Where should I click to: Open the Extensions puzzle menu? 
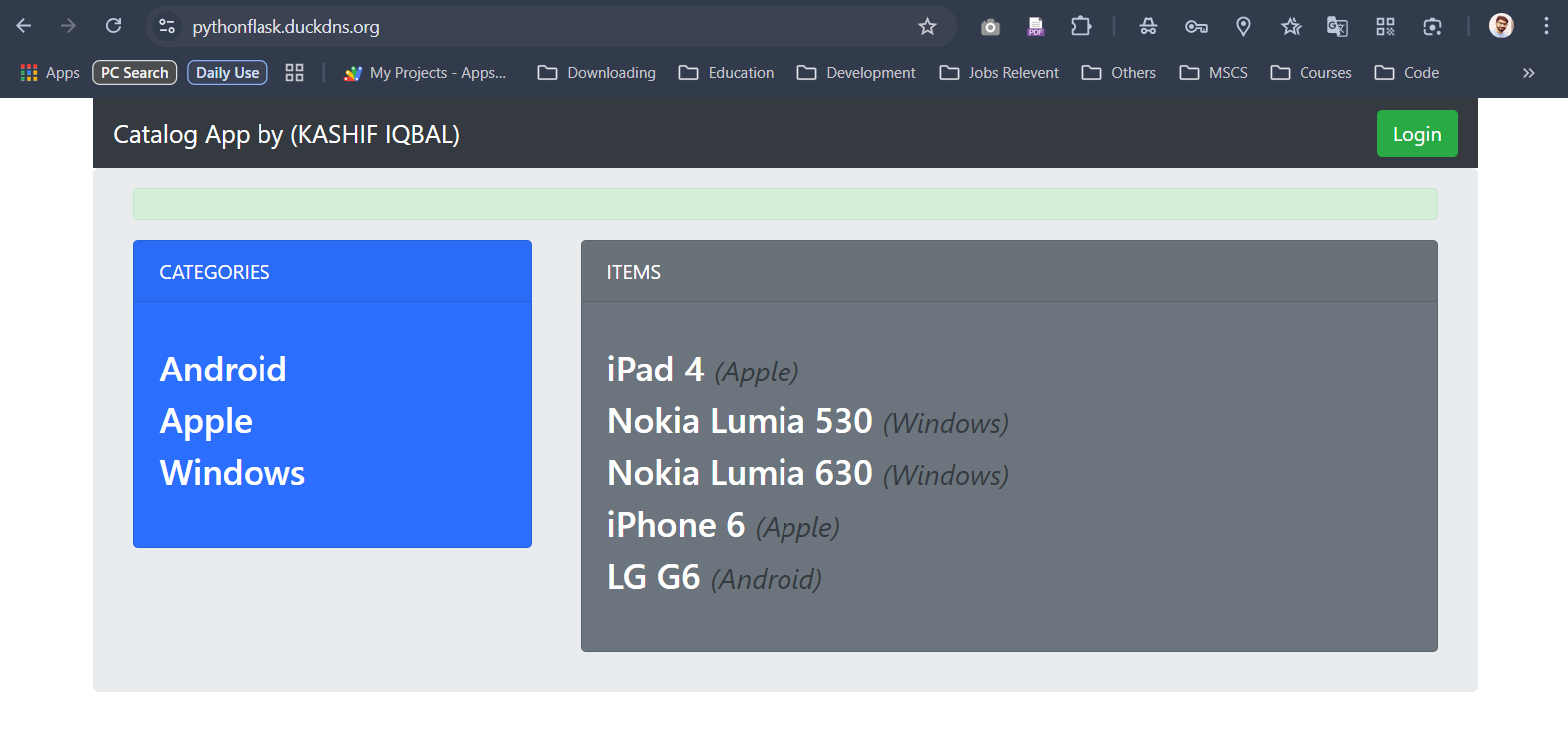(1081, 26)
